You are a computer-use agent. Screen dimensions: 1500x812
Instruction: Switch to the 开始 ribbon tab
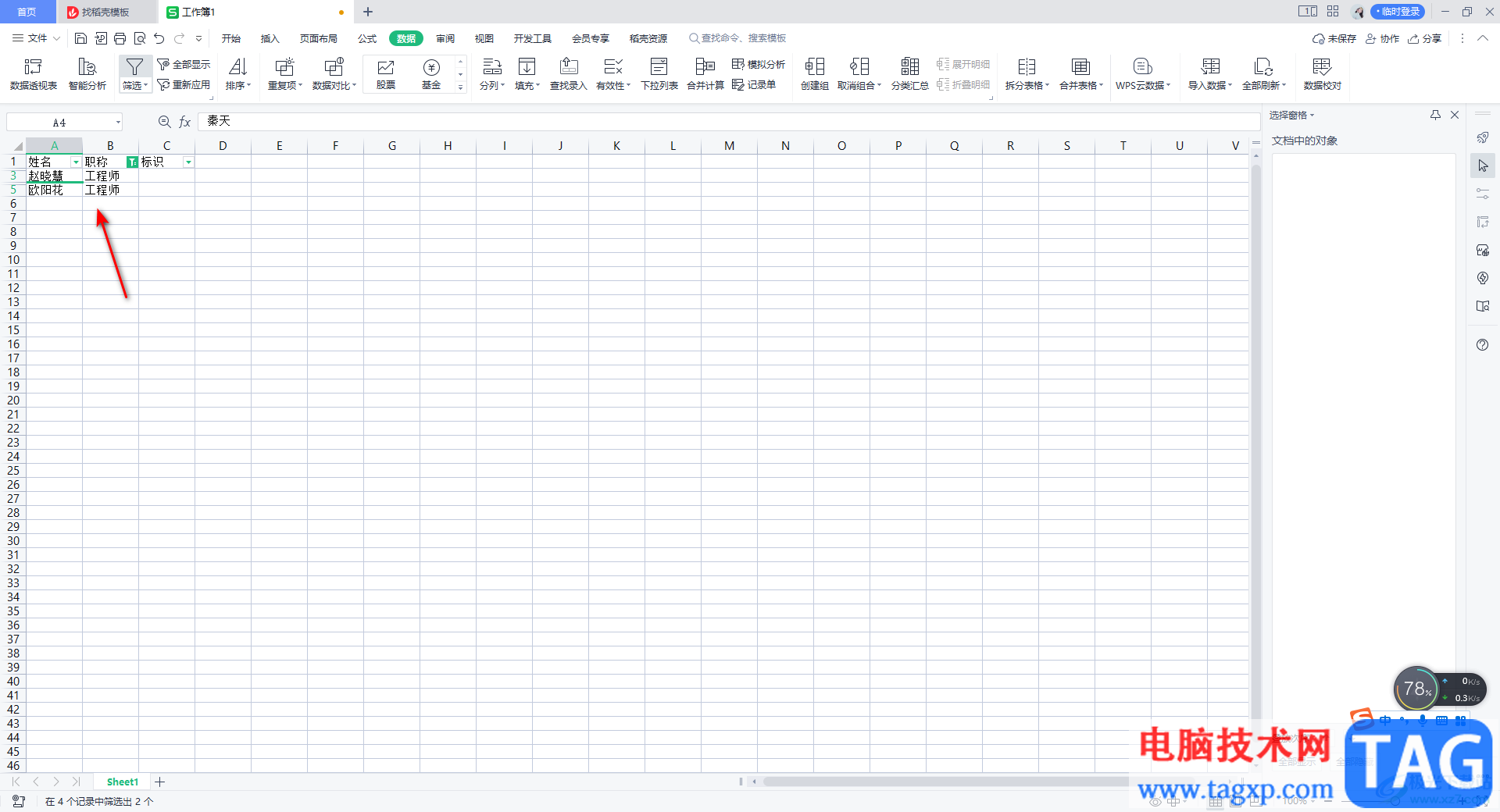pyautogui.click(x=231, y=38)
